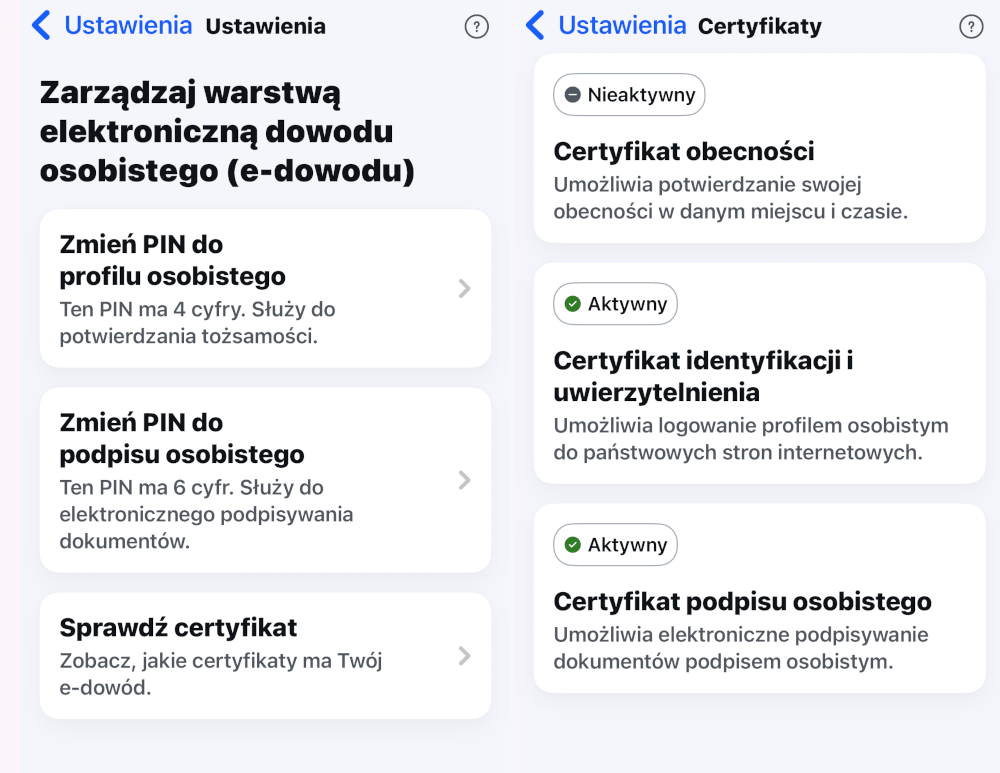Toggle the Nieaktywny status of Certyfikat obecności

coord(629,94)
